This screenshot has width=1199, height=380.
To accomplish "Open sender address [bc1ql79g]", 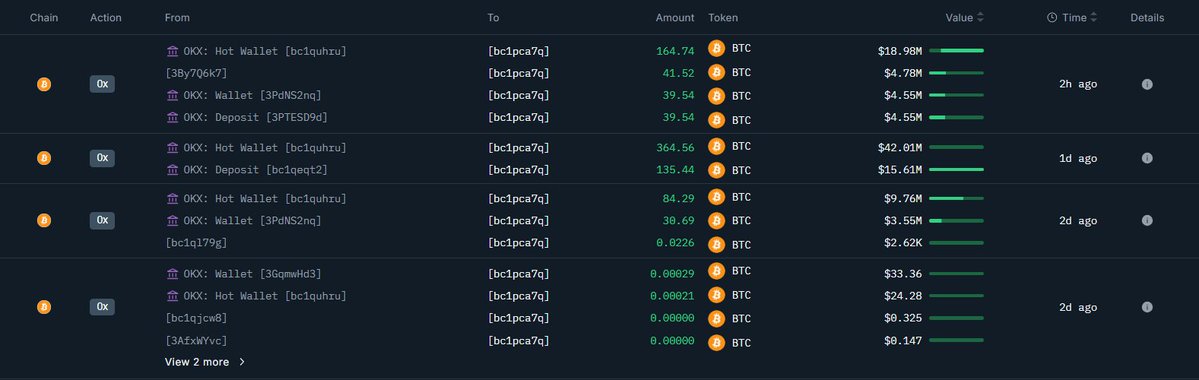I will [x=196, y=243].
